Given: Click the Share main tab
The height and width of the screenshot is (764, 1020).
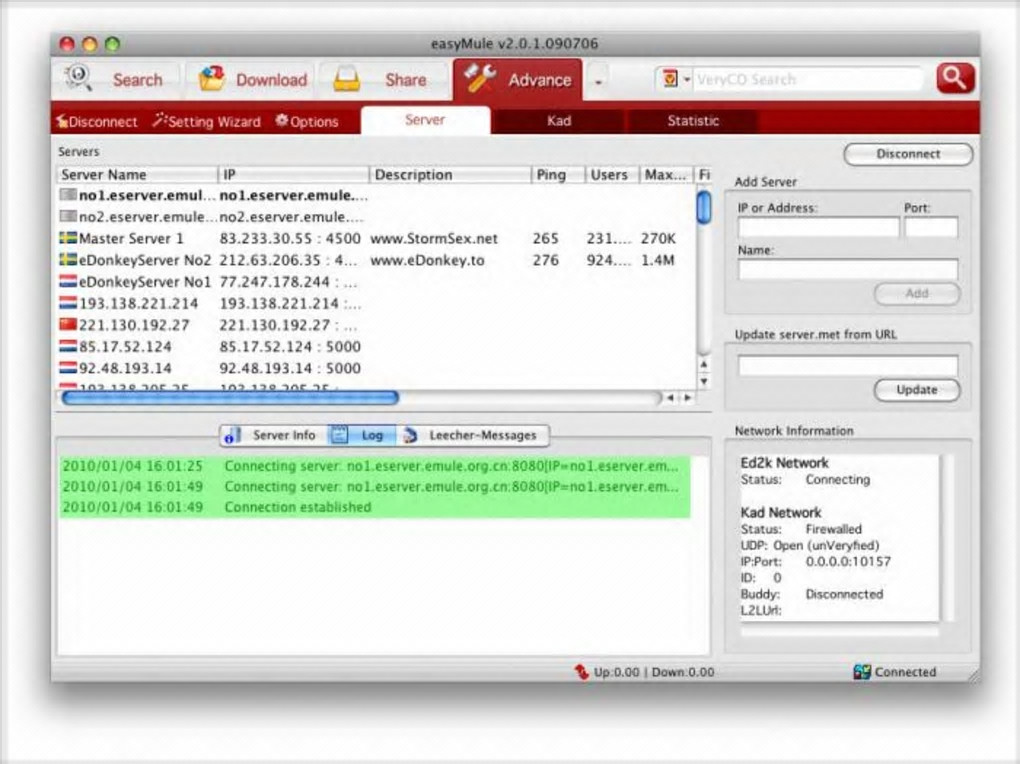Looking at the screenshot, I should tap(384, 80).
